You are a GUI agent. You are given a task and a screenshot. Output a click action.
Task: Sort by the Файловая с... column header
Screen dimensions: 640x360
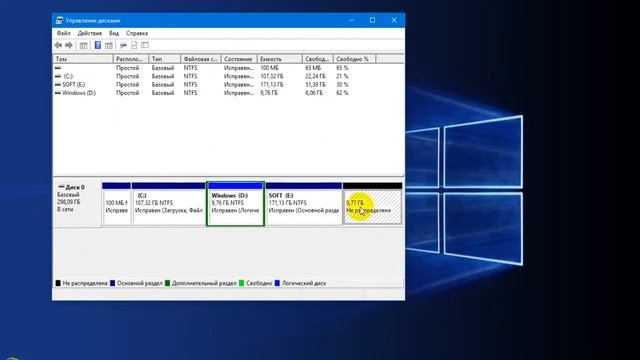point(201,59)
